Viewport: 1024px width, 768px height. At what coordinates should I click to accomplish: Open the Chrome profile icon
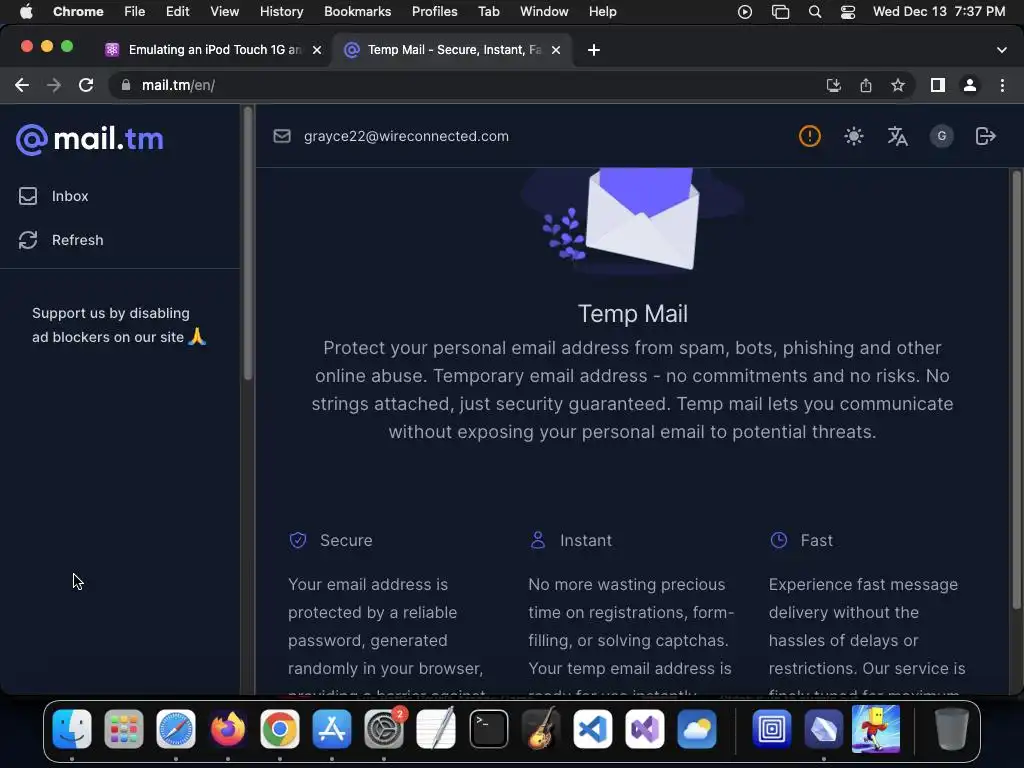tap(970, 85)
